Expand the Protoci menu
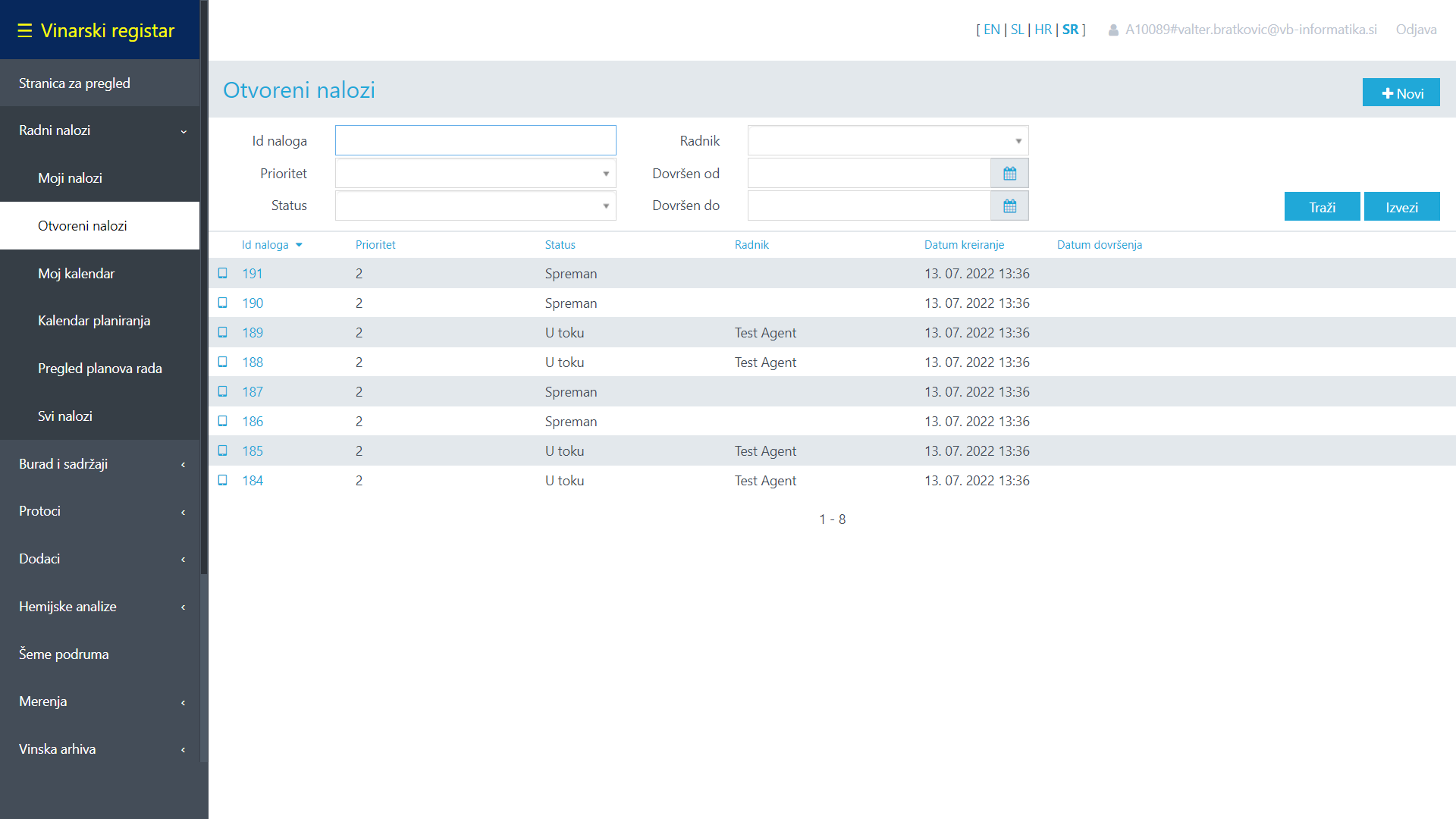Image resolution: width=1456 pixels, height=819 pixels. (99, 511)
